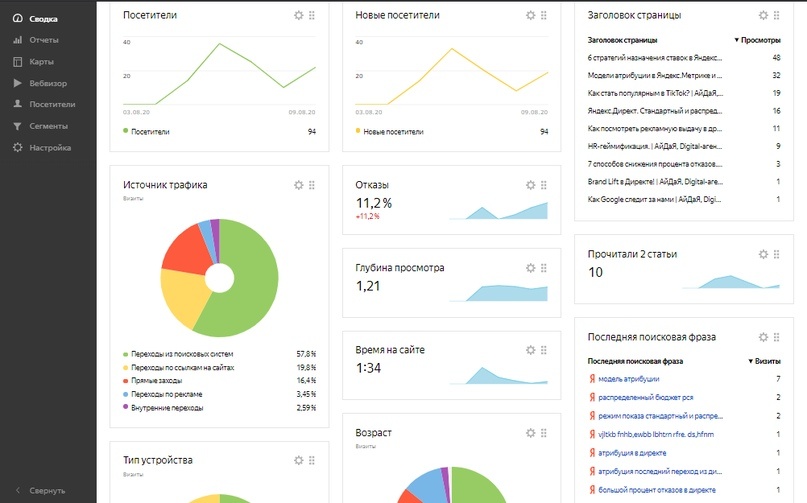Click the green Посетители legend dot
Screen dimensions: 807x503
pyautogui.click(x=126, y=131)
